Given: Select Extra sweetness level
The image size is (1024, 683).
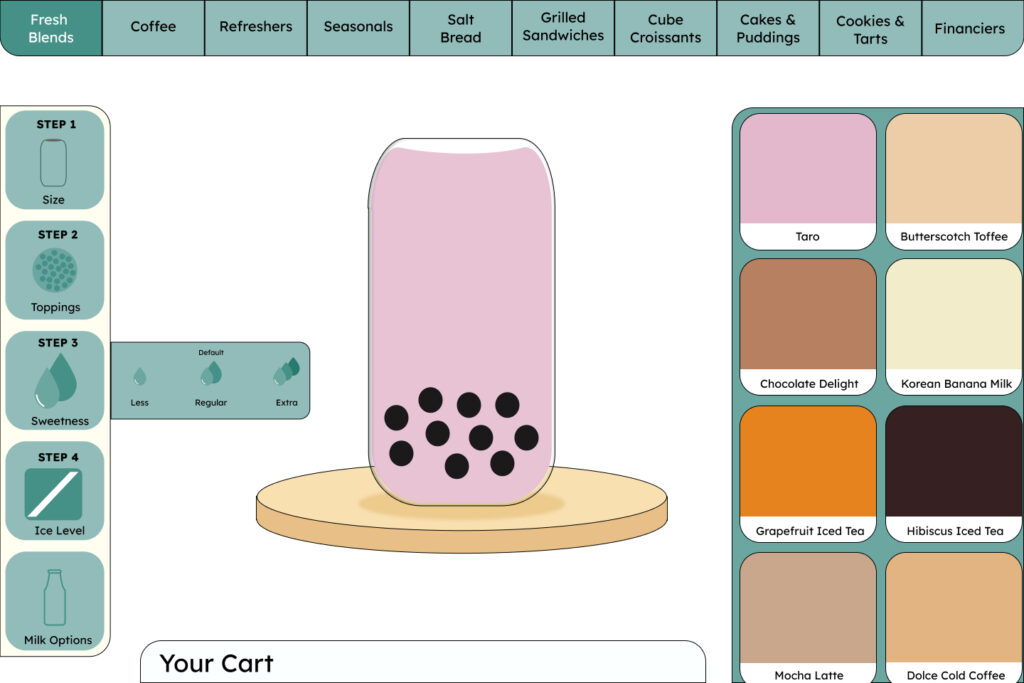Looking at the screenshot, I should (287, 379).
